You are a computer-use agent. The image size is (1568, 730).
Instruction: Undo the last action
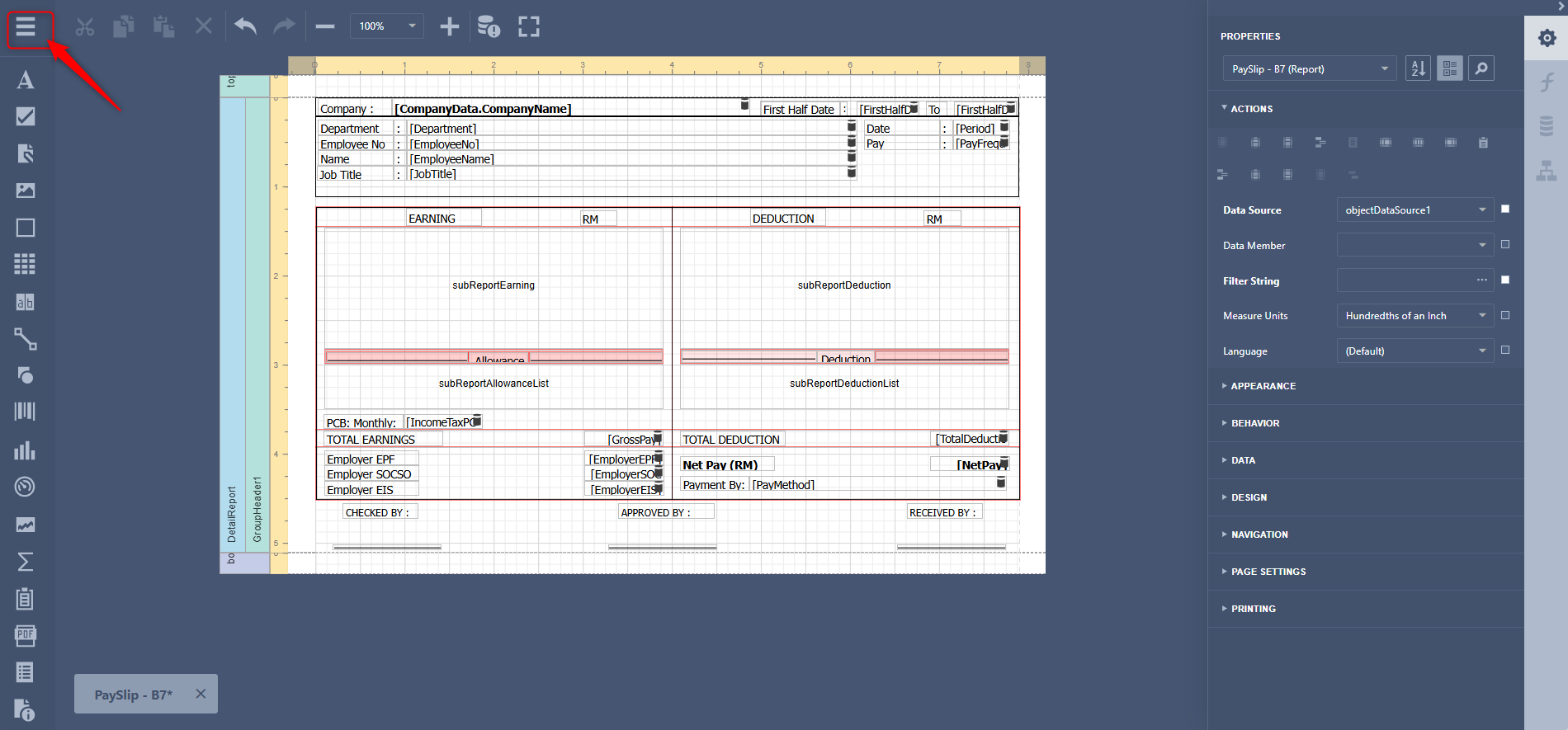(x=245, y=26)
